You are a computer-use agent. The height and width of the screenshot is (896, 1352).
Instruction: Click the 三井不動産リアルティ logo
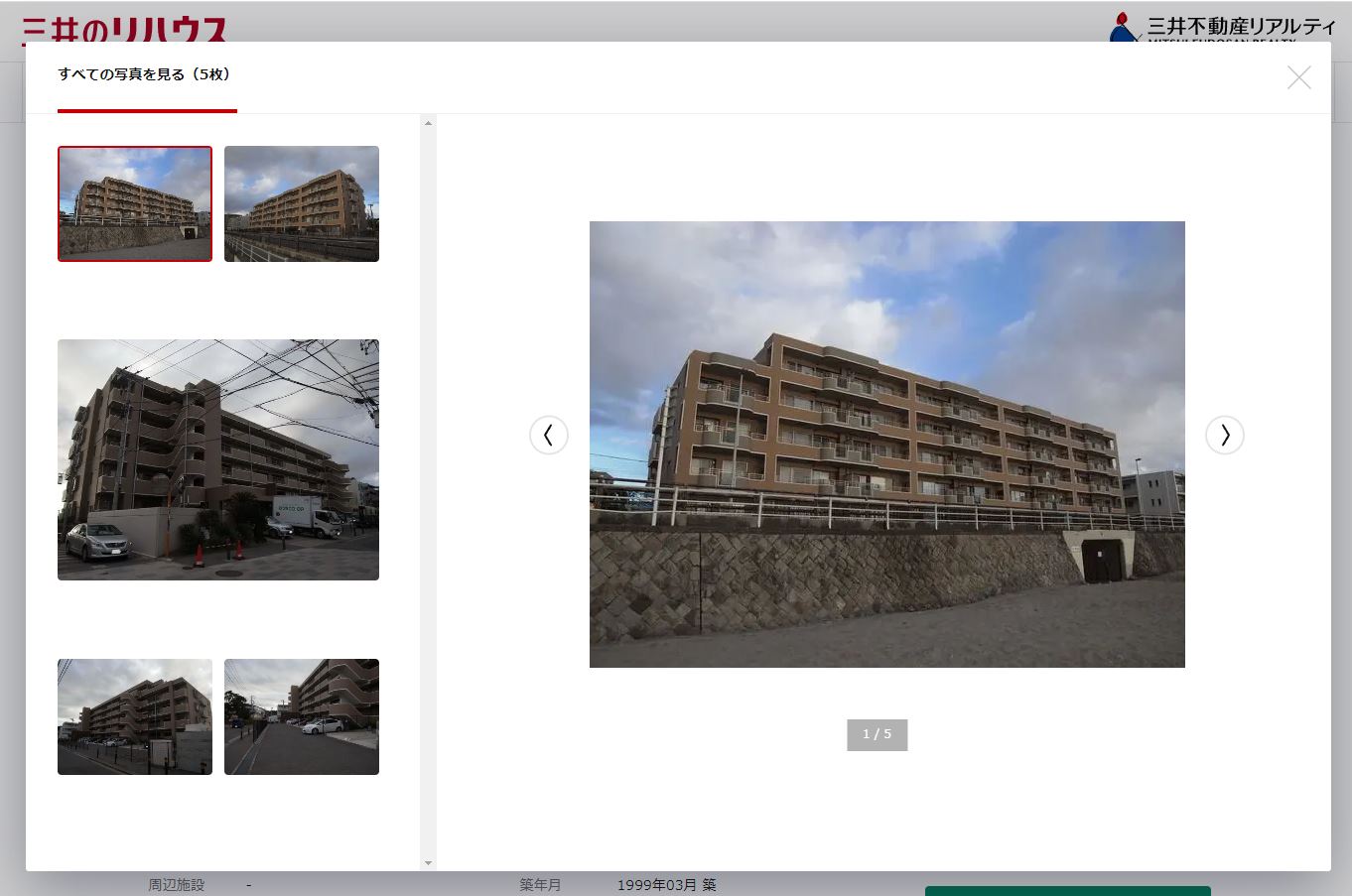(1223, 28)
